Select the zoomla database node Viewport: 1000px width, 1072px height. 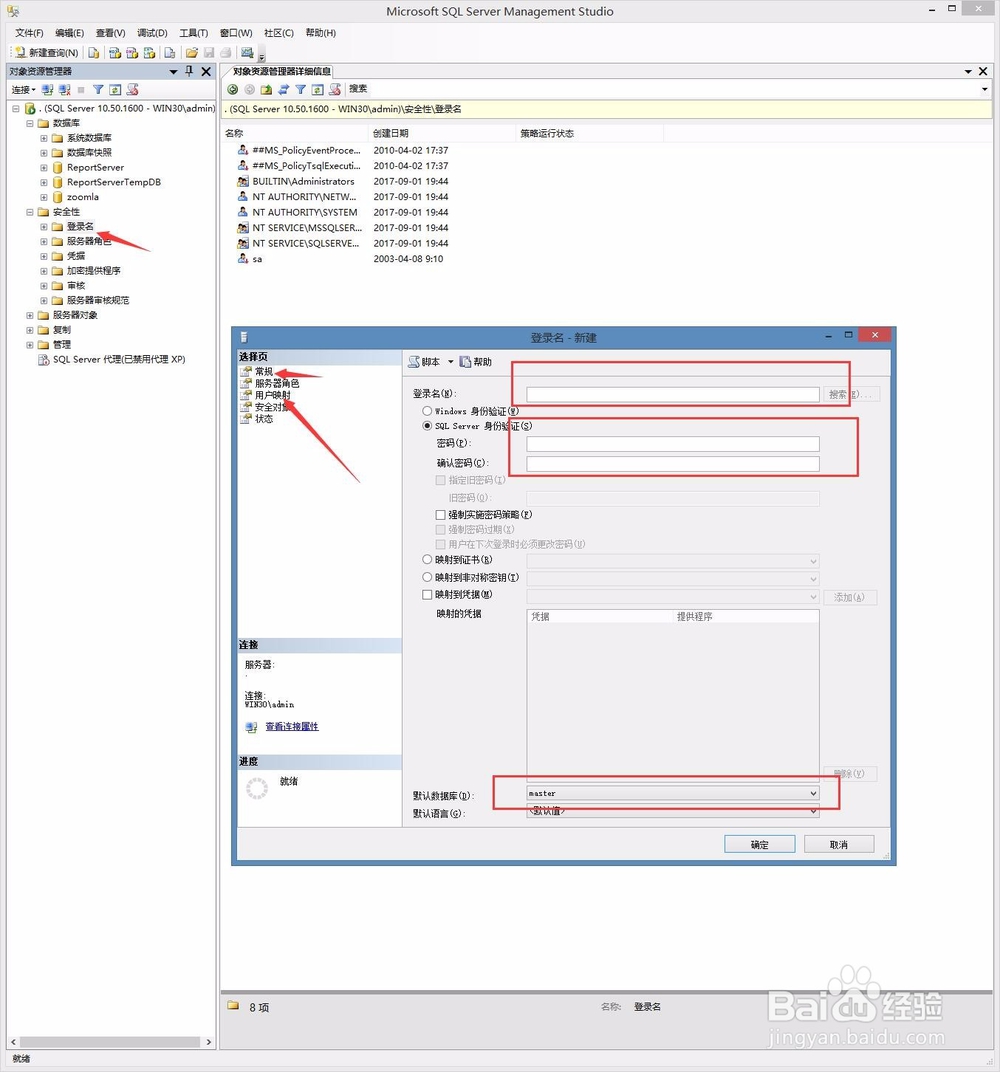[83, 197]
